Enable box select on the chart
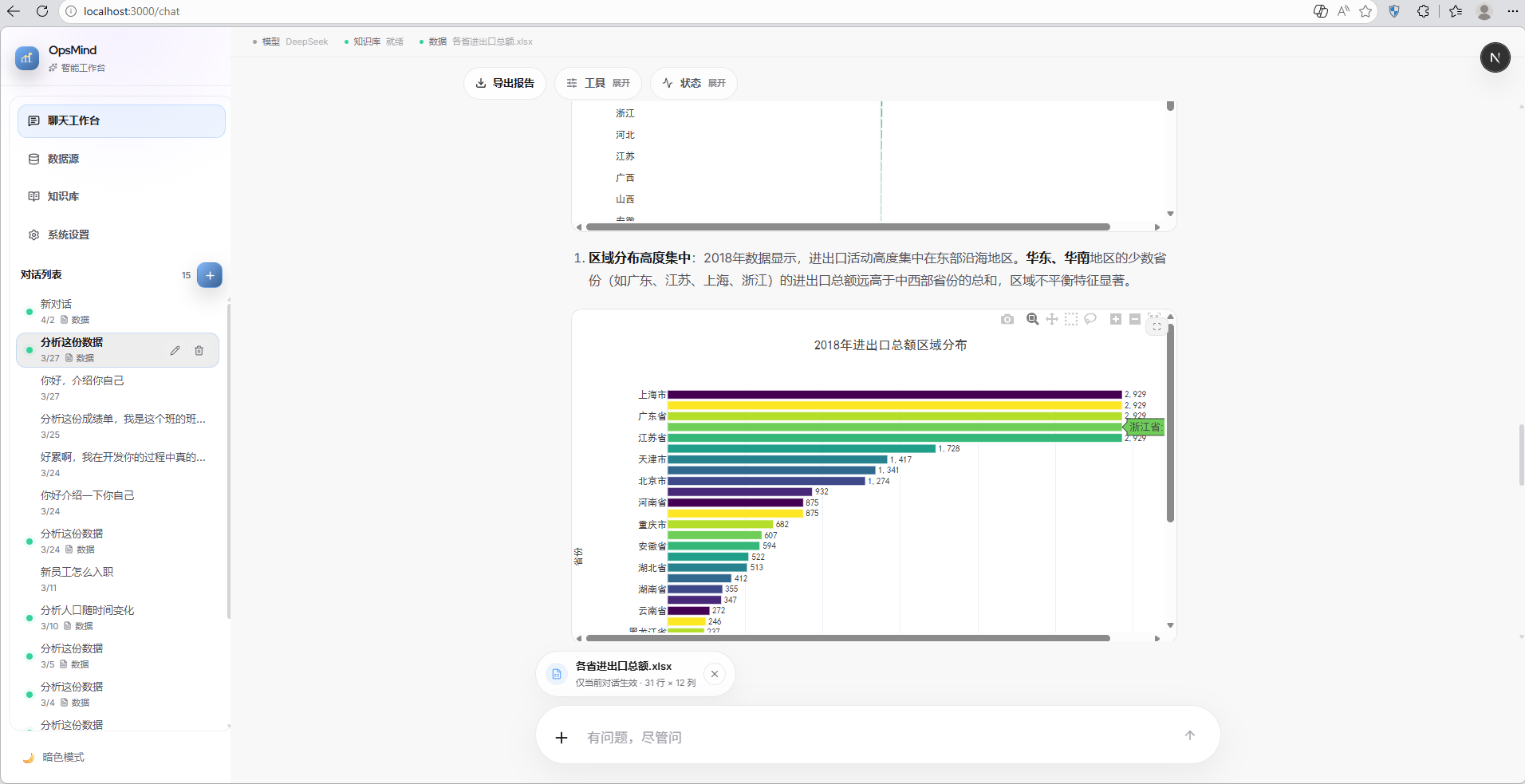This screenshot has height=784, width=1525. [x=1071, y=319]
